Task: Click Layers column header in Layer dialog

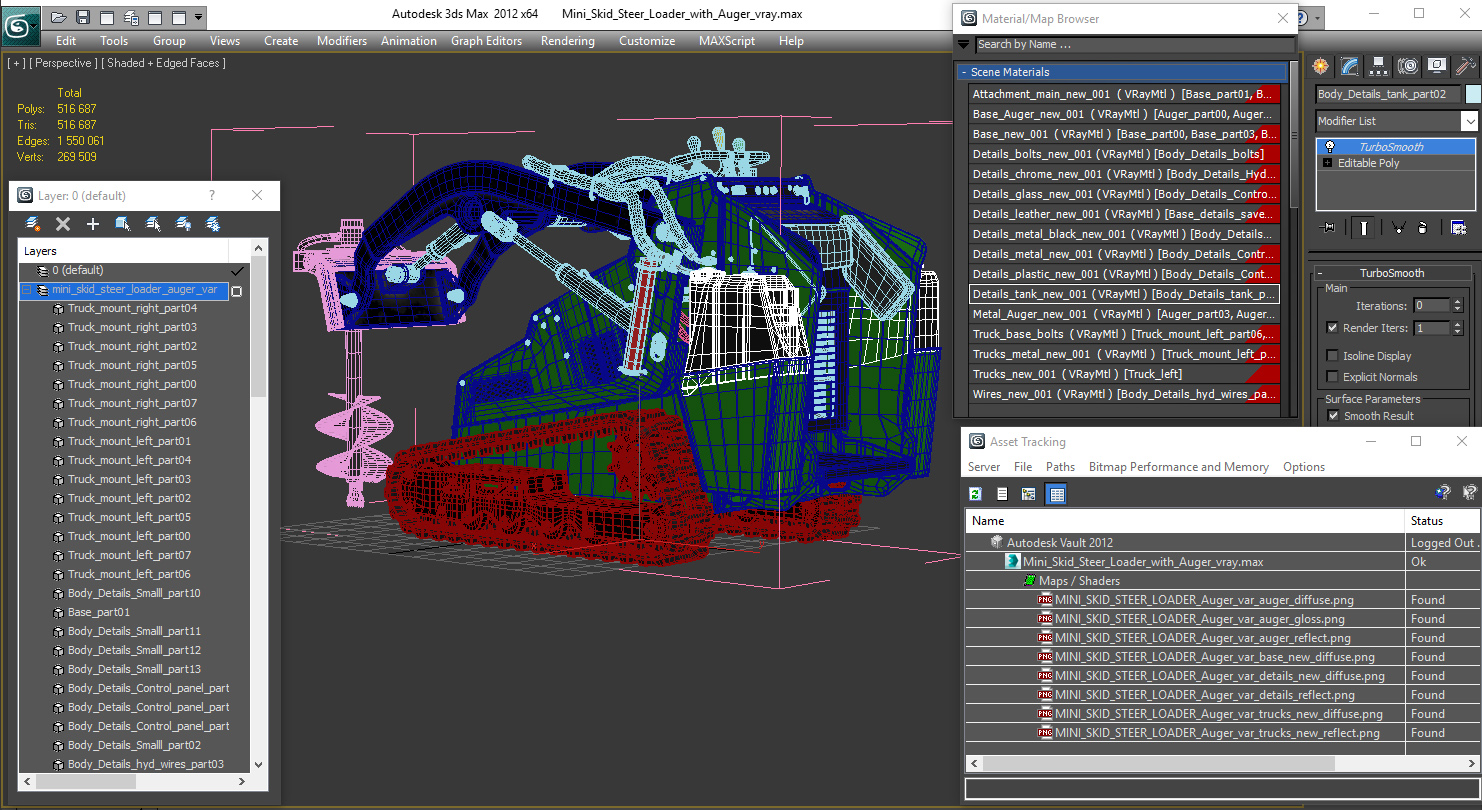Action: [123, 251]
